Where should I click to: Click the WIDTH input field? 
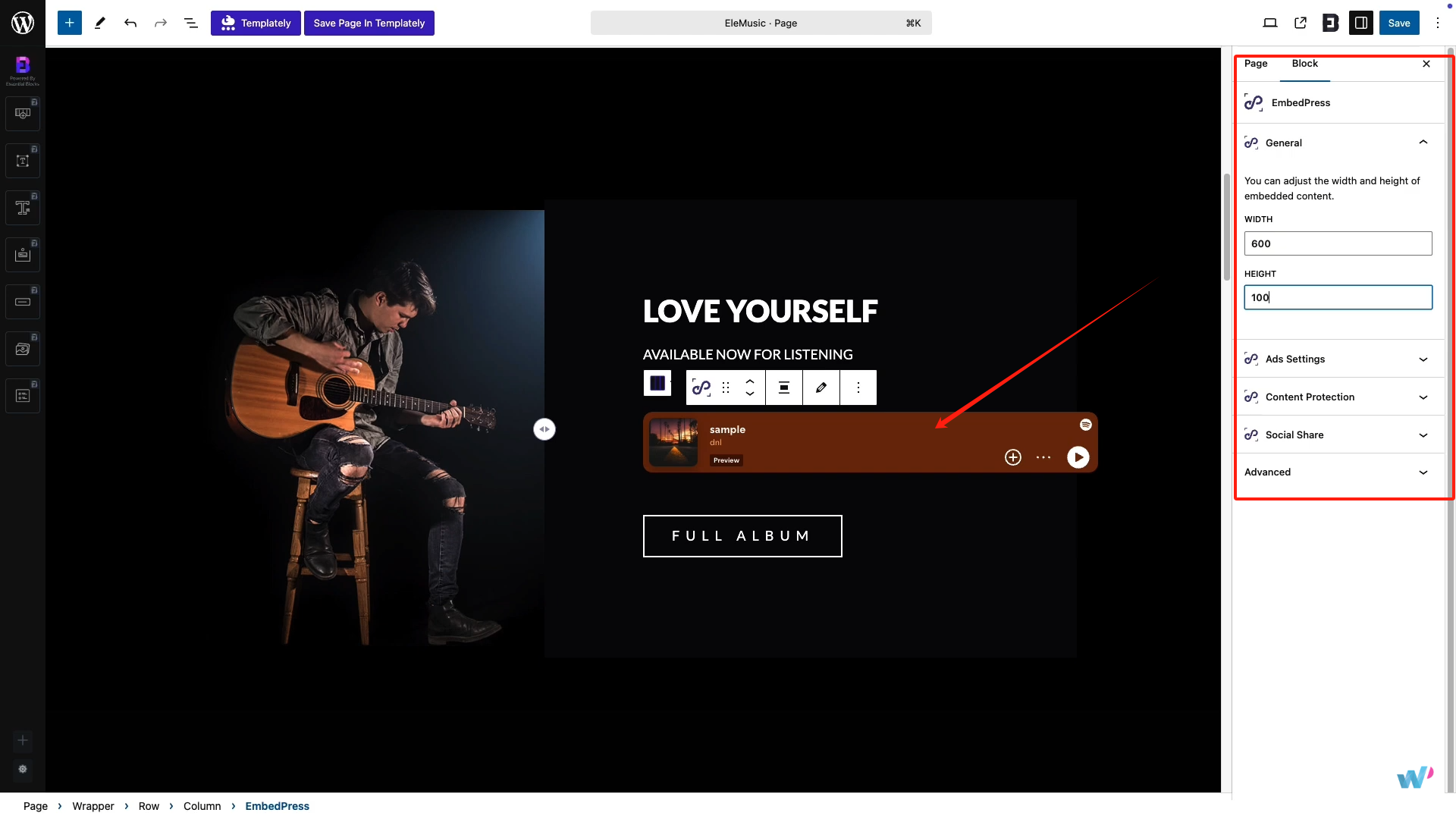point(1338,243)
